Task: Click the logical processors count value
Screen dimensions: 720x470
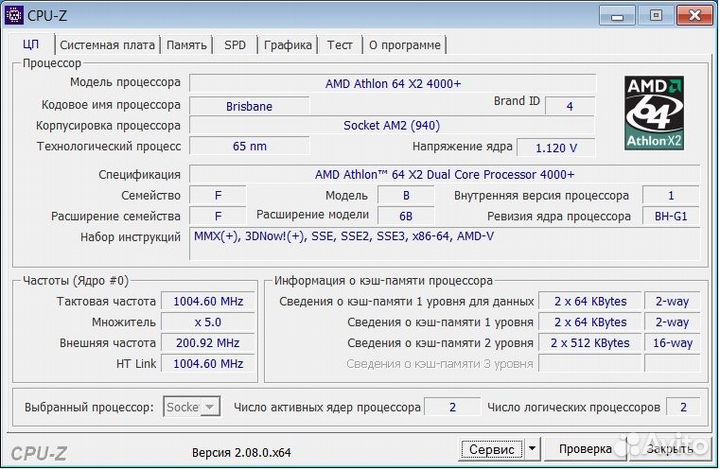Action: pyautogui.click(x=683, y=407)
